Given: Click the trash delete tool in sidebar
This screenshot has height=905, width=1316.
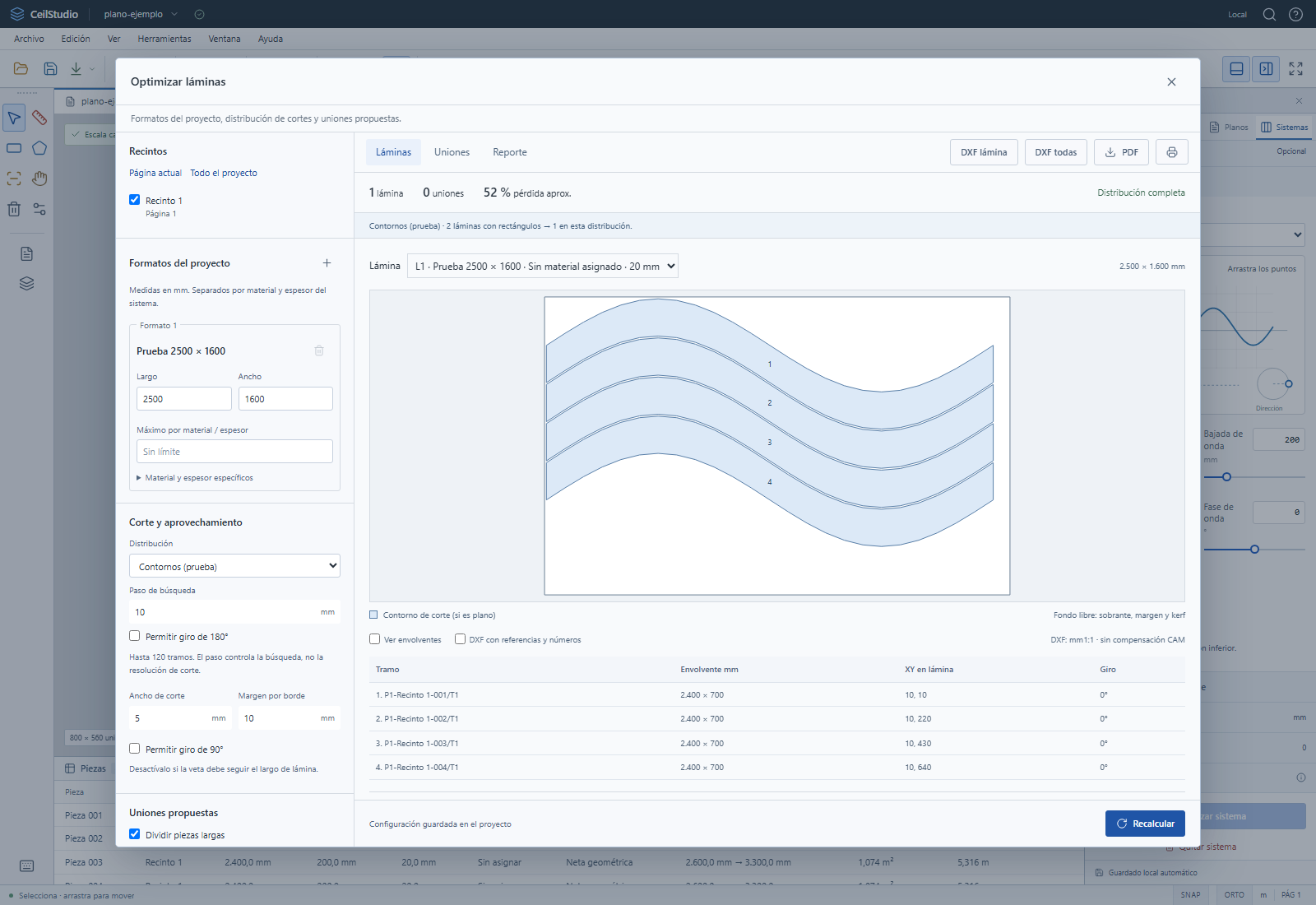Looking at the screenshot, I should [x=14, y=209].
